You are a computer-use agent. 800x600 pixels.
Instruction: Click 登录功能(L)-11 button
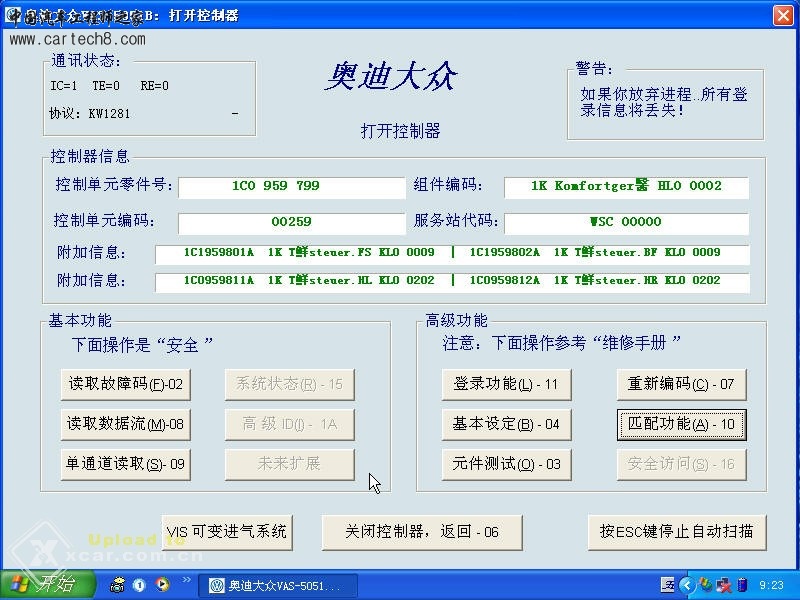click(506, 384)
